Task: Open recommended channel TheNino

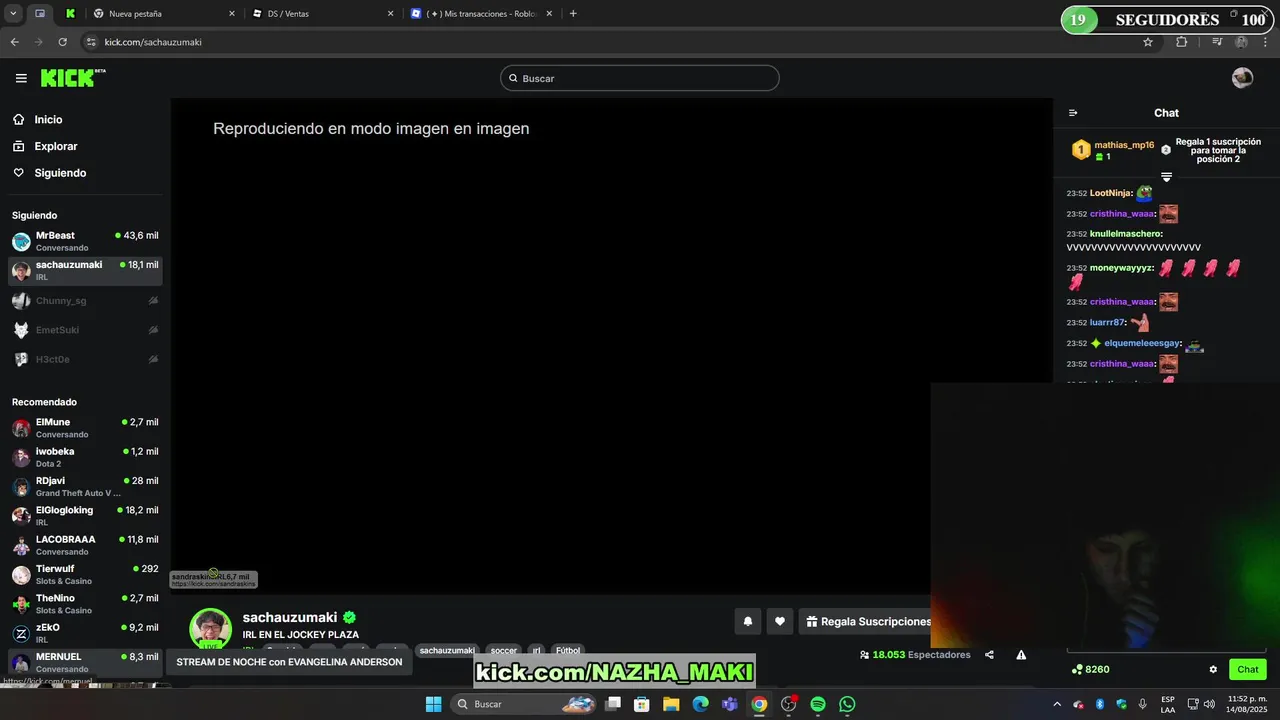Action: pyautogui.click(x=85, y=603)
